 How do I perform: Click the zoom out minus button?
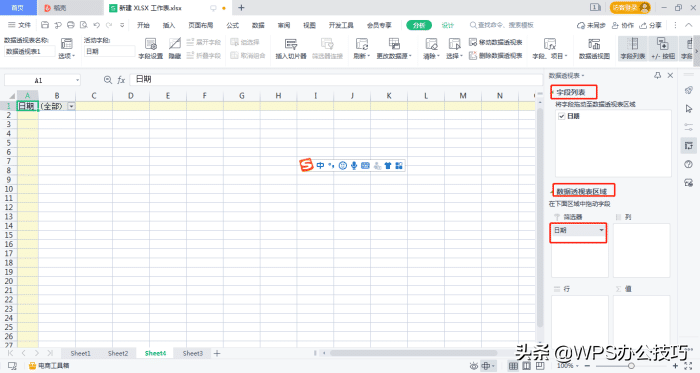click(x=587, y=366)
